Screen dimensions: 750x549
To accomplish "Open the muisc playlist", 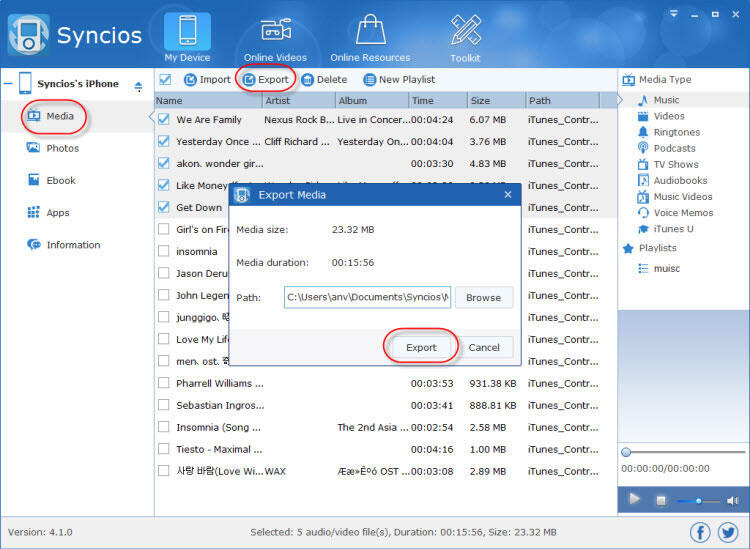I will click(659, 268).
